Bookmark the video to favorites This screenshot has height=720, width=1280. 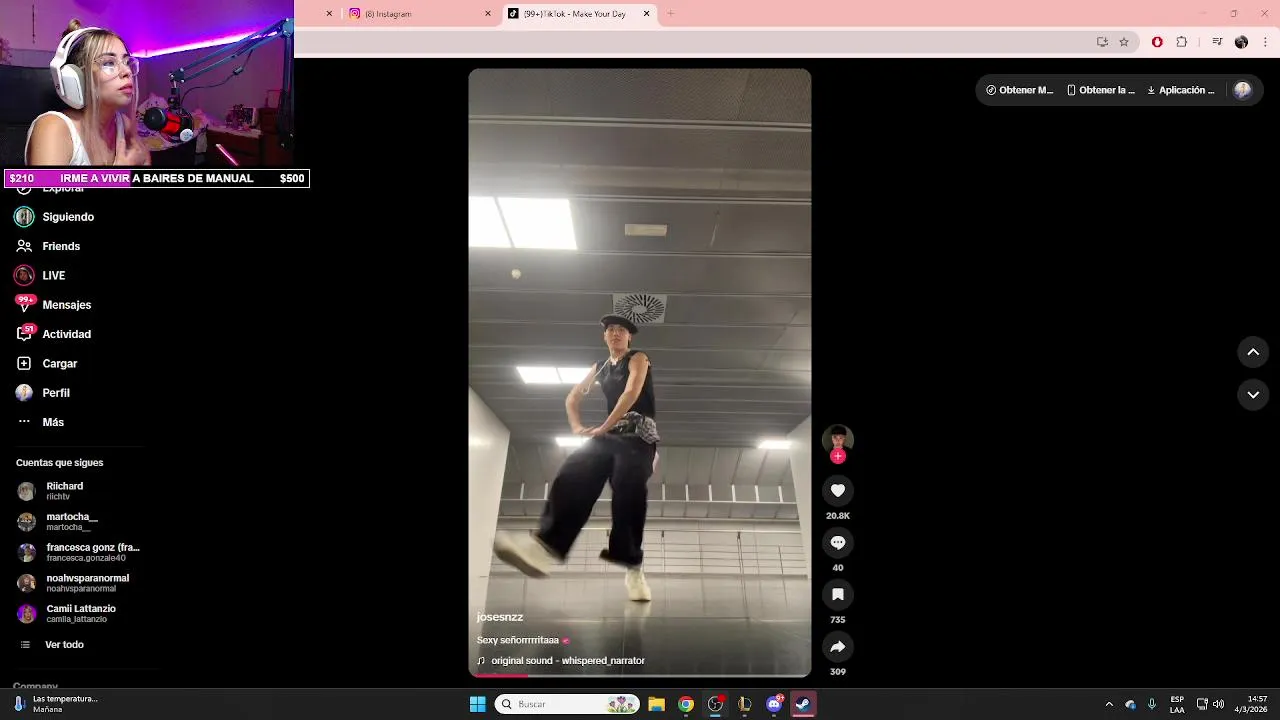click(838, 594)
